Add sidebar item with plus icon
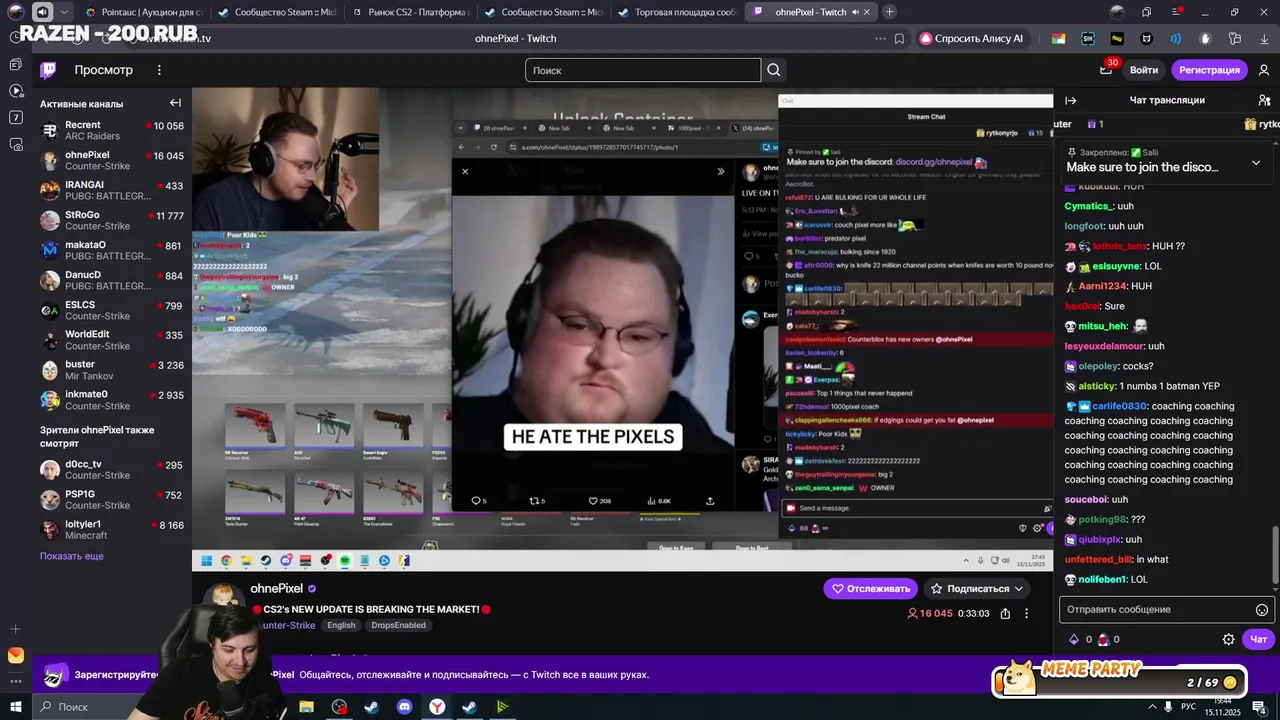This screenshot has height=720, width=1280. 15,629
